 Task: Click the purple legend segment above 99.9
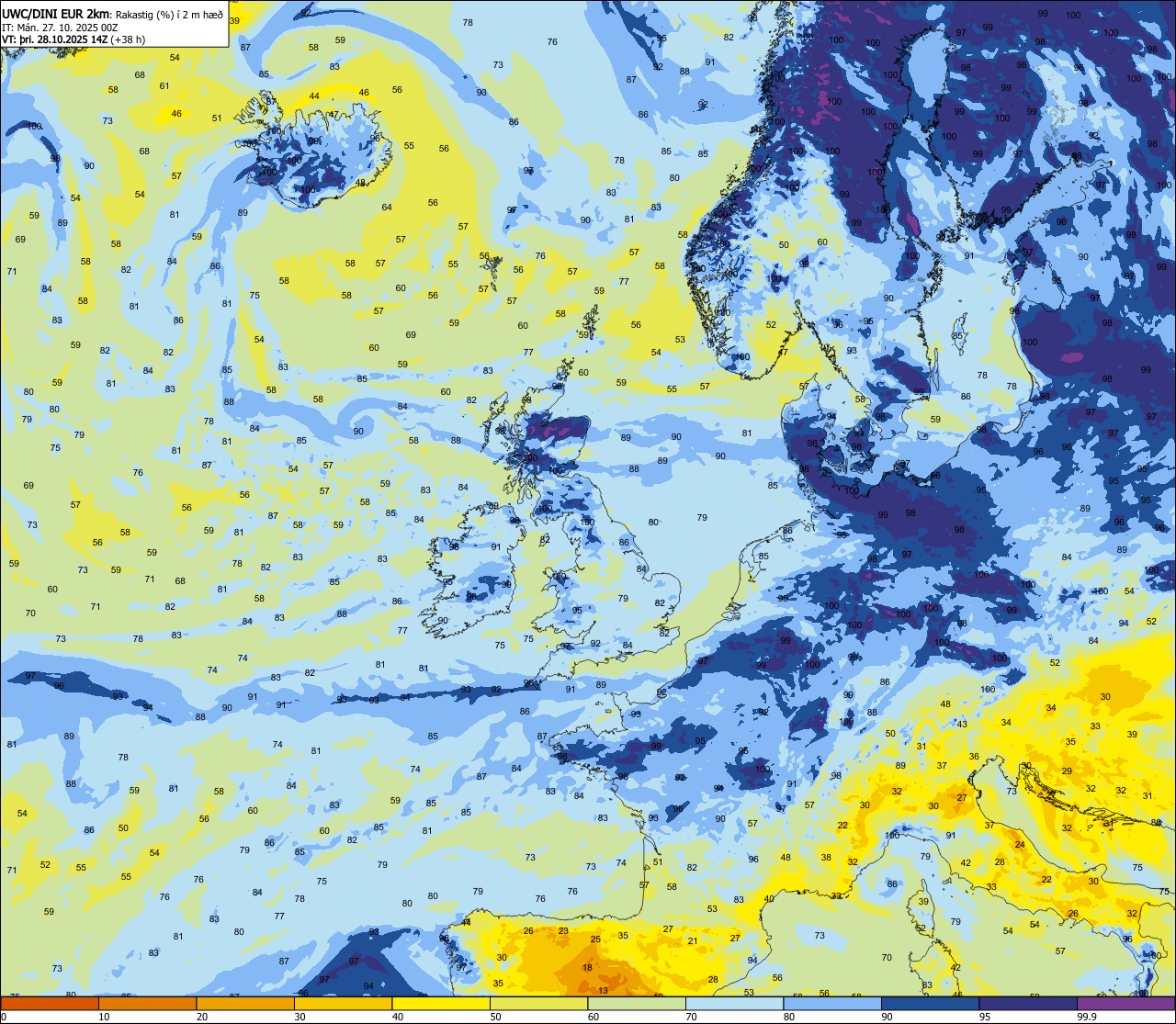(1126, 1003)
